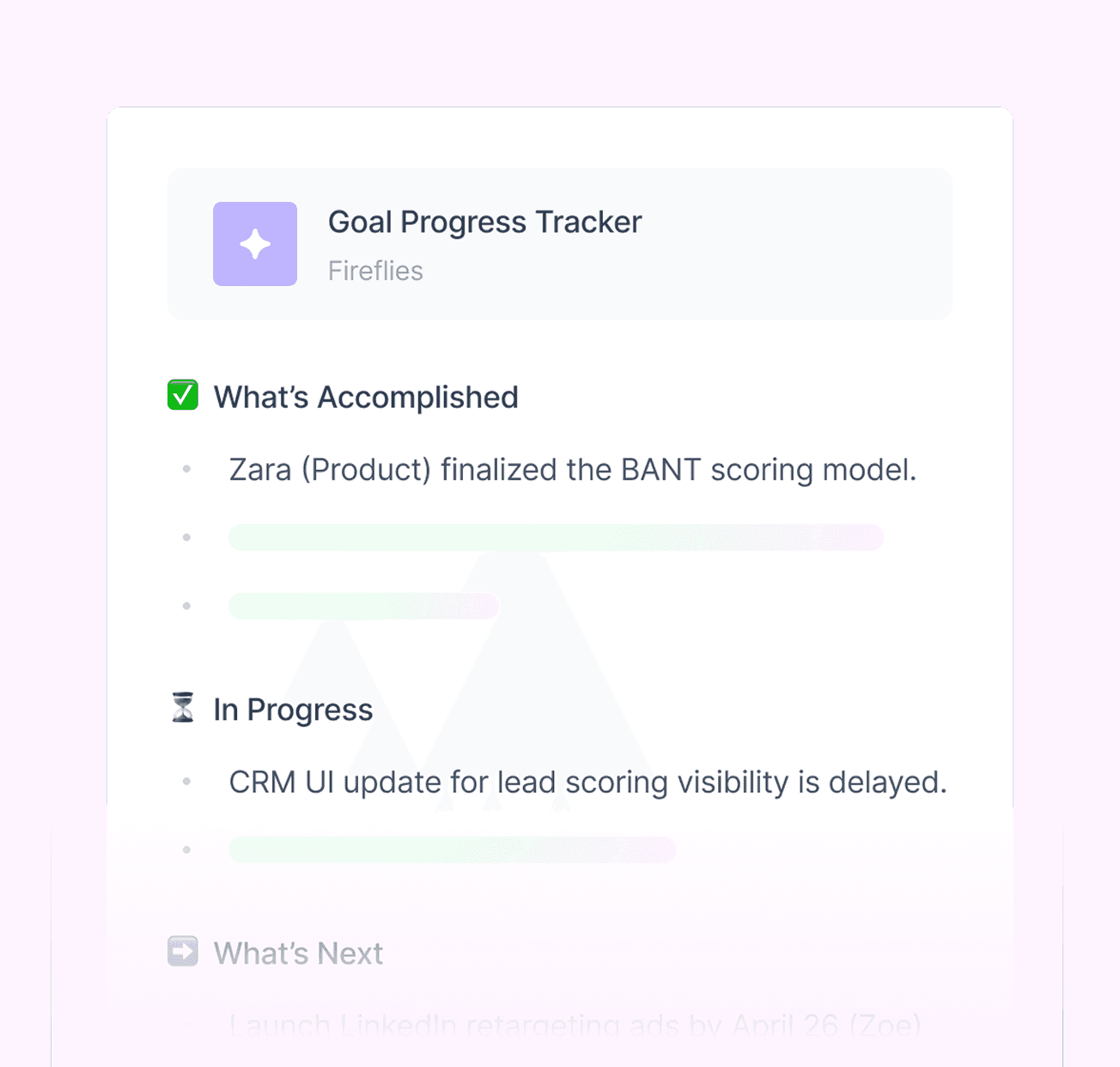Click the bullet before the long placeholder bar
This screenshot has height=1067, width=1120.
186,537
